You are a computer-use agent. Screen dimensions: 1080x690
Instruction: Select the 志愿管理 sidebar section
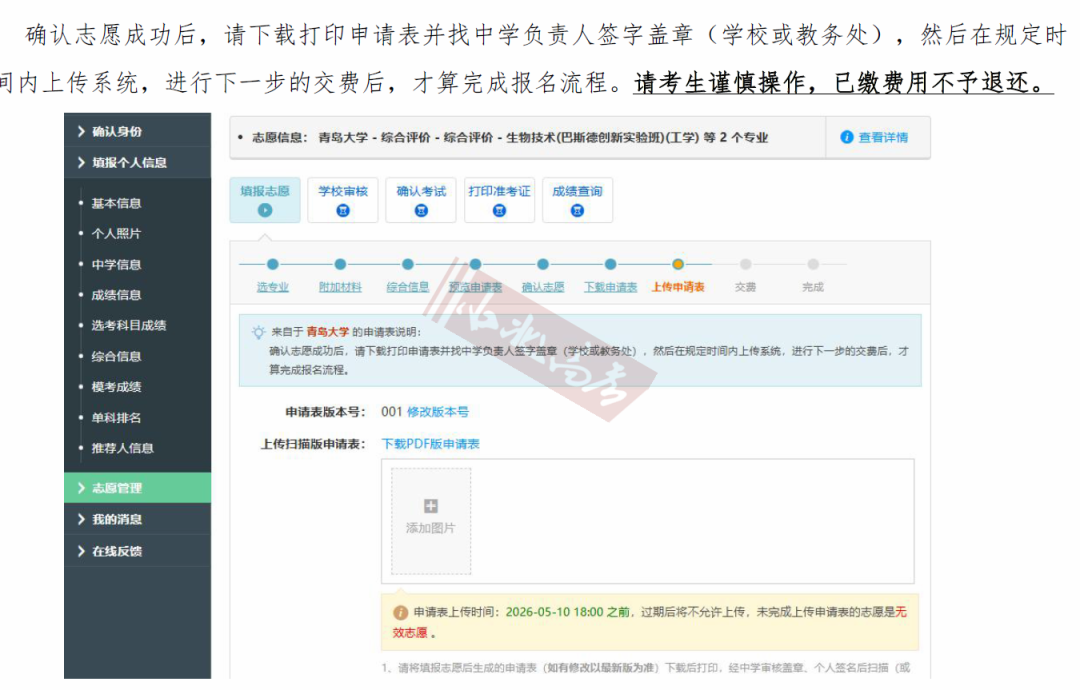137,488
